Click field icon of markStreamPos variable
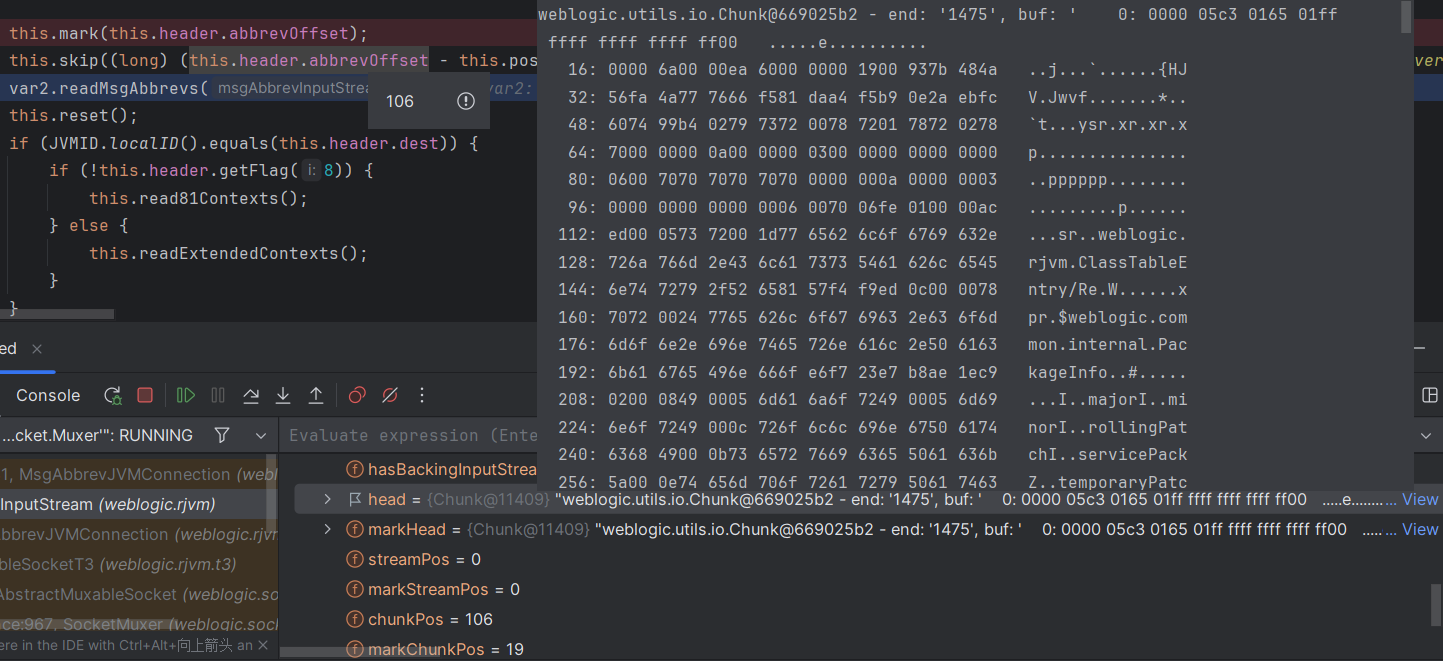The height and width of the screenshot is (661, 1443). [x=355, y=589]
